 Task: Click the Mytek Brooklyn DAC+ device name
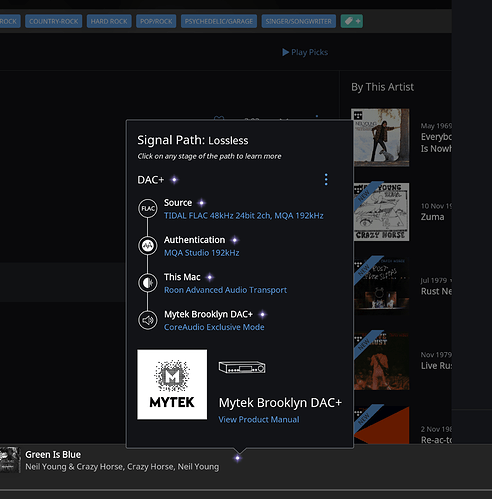point(280,403)
